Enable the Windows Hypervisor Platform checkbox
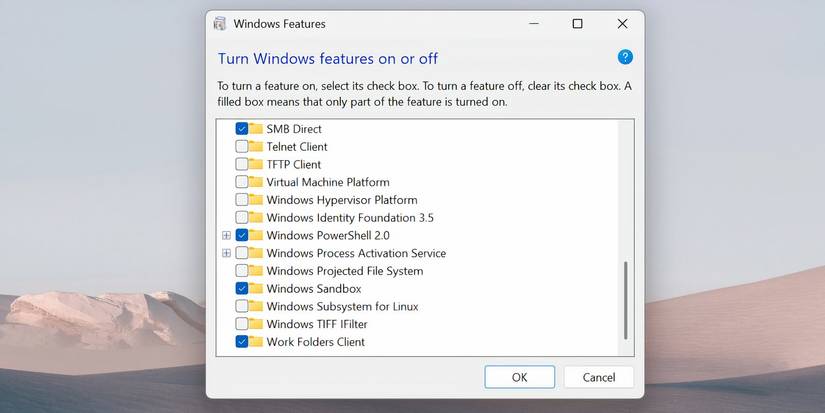Viewport: 825px width, 413px height. [242, 200]
